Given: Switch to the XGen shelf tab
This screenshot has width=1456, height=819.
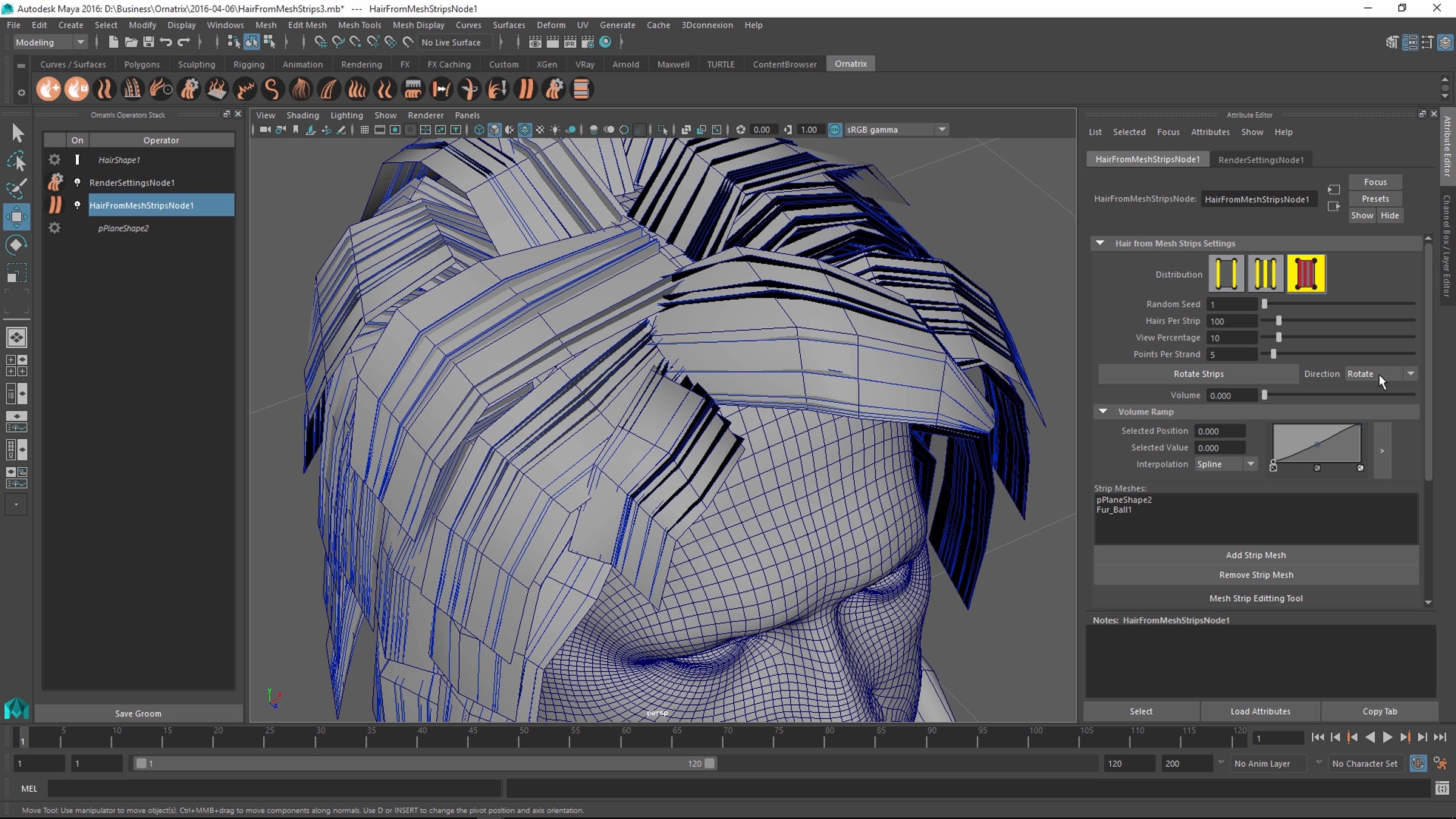Looking at the screenshot, I should [x=547, y=64].
